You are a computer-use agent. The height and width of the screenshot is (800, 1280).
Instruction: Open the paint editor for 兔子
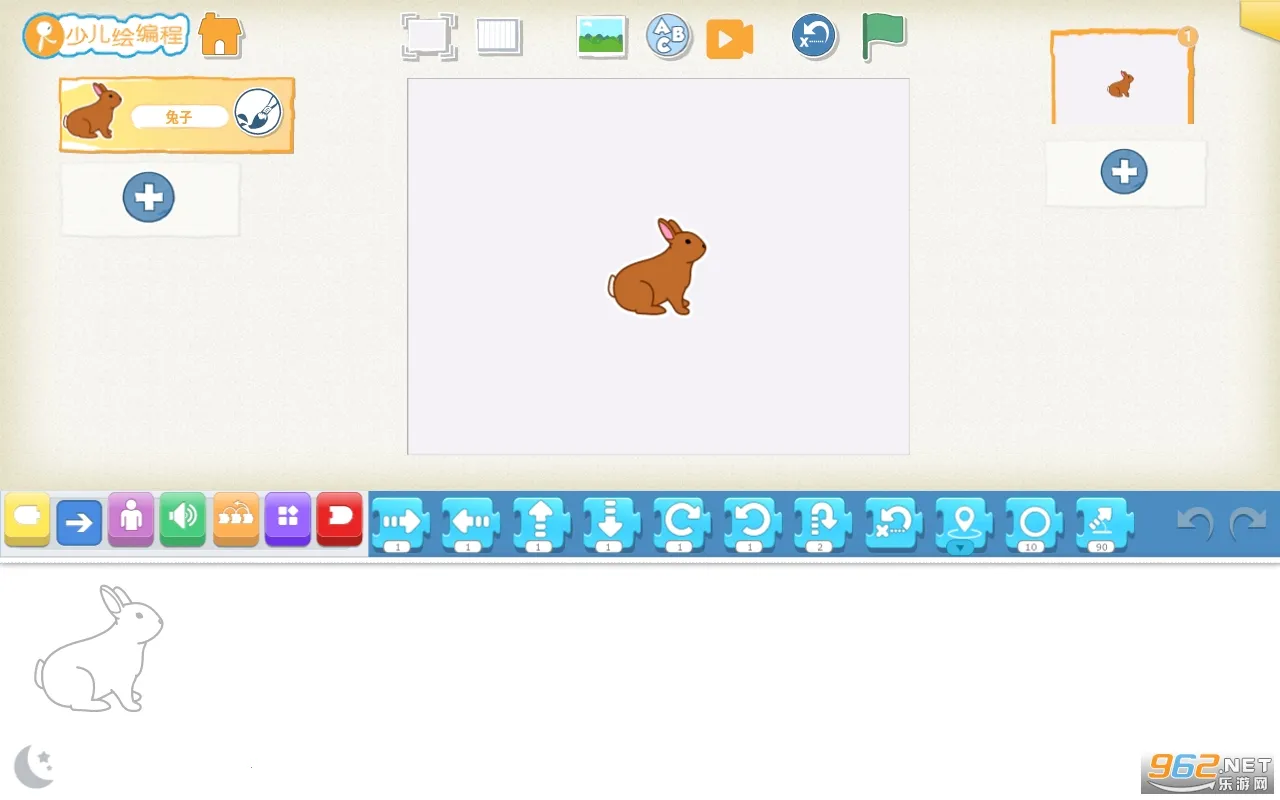(x=256, y=113)
